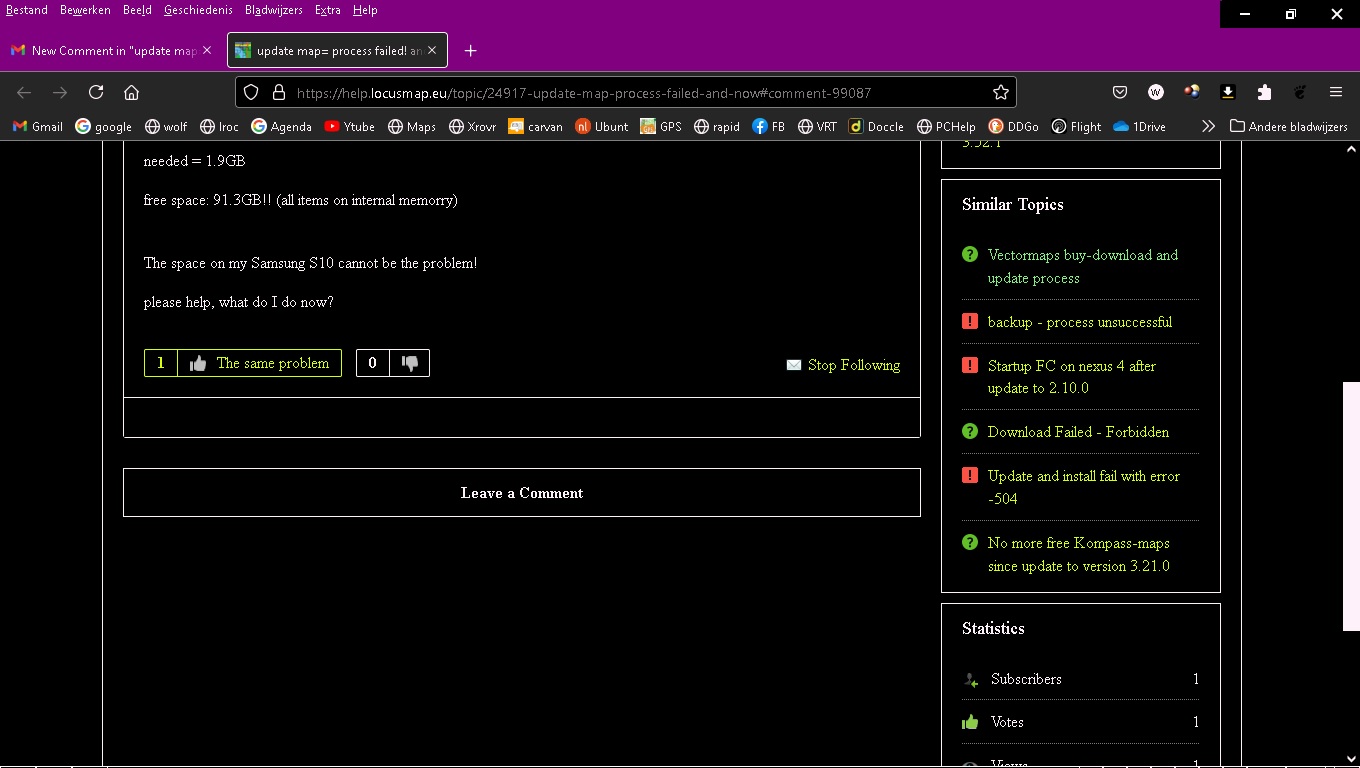Open the Firefox hamburger application menu
The image size is (1360, 768).
(1336, 92)
